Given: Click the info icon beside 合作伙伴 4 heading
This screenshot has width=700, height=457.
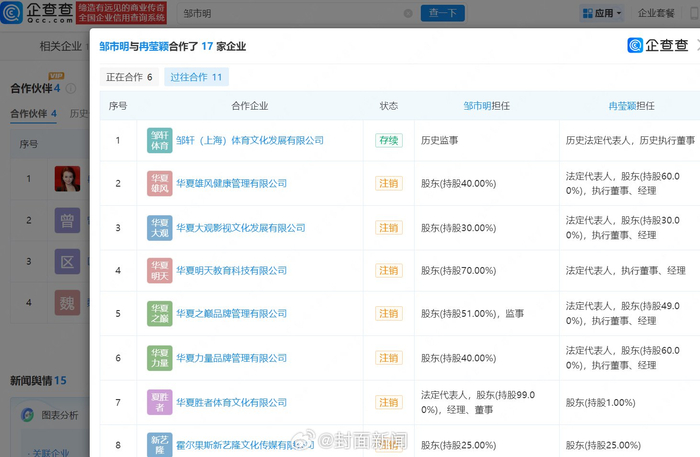Looking at the screenshot, I should pyautogui.click(x=71, y=88).
